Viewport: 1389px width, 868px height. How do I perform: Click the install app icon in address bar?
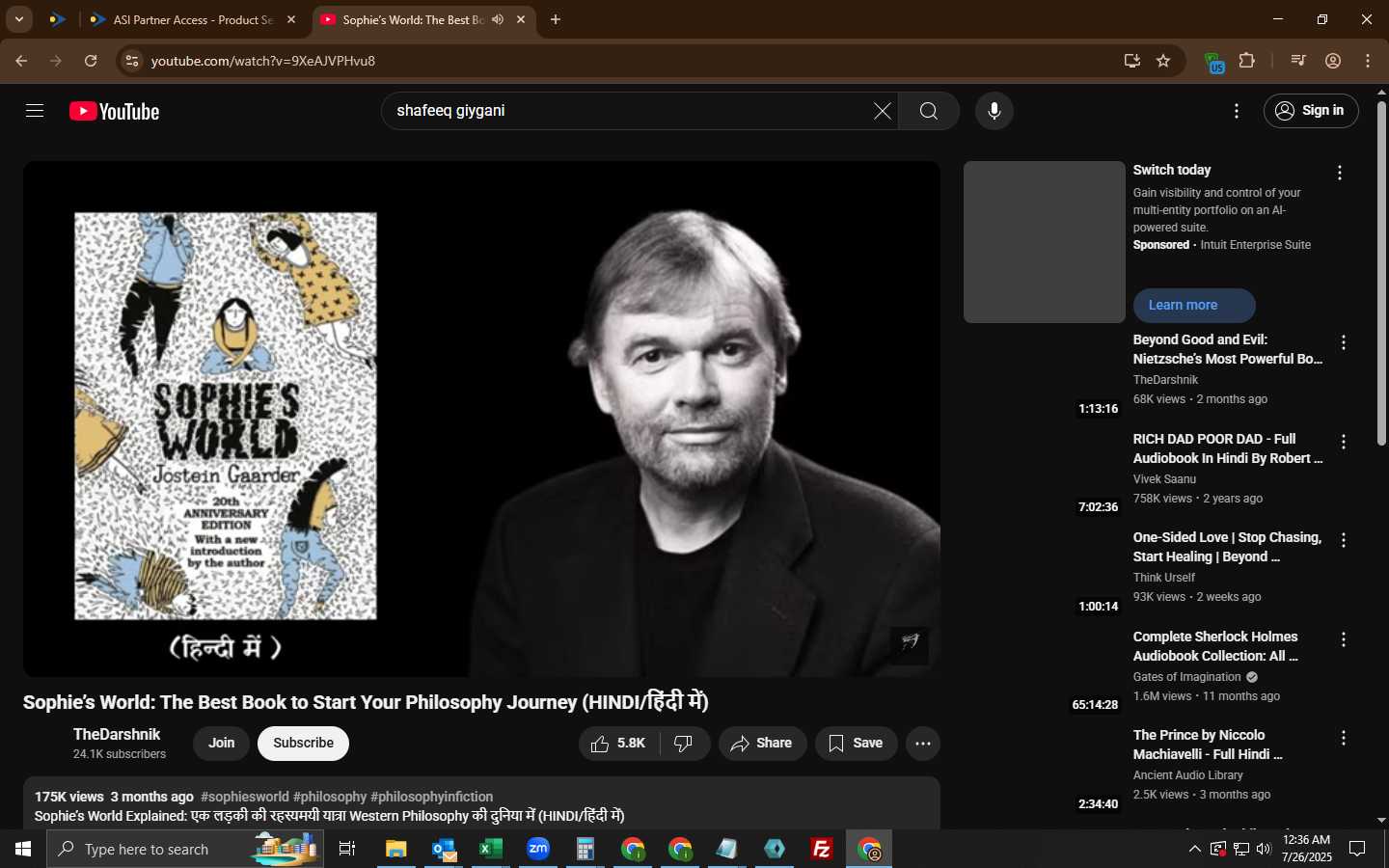(x=1132, y=61)
